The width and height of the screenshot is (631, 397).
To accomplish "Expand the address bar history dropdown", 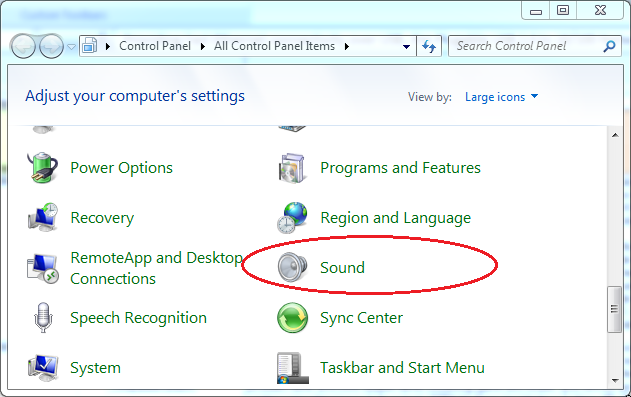I will click(406, 47).
